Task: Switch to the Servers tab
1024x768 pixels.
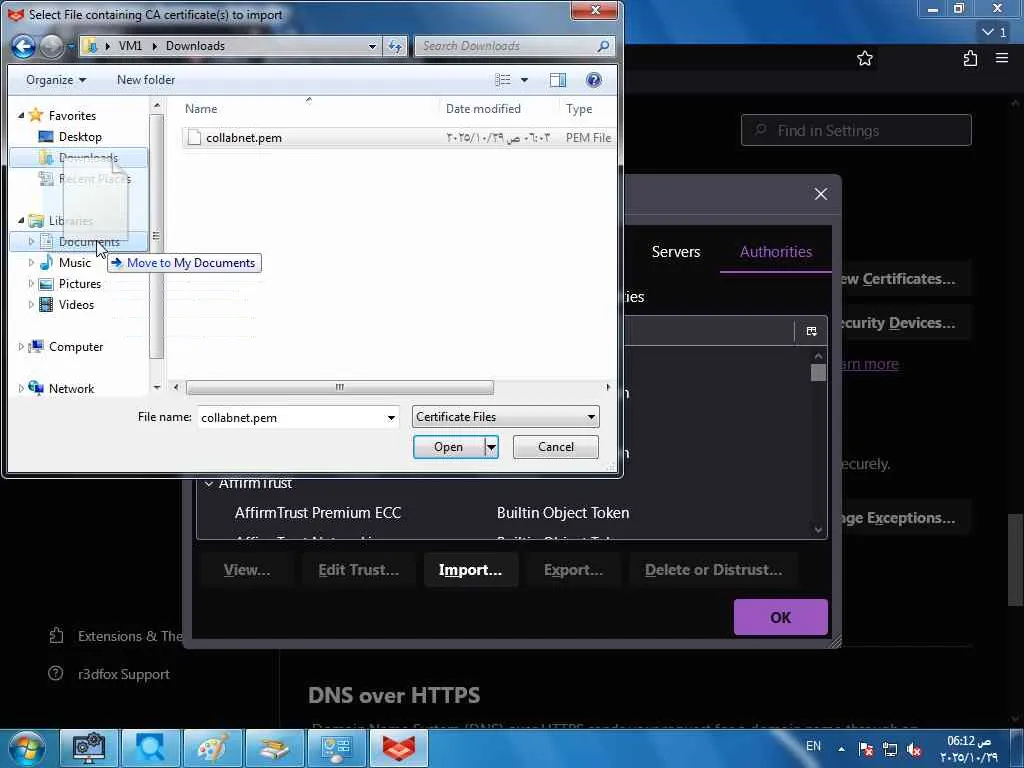Action: (676, 251)
